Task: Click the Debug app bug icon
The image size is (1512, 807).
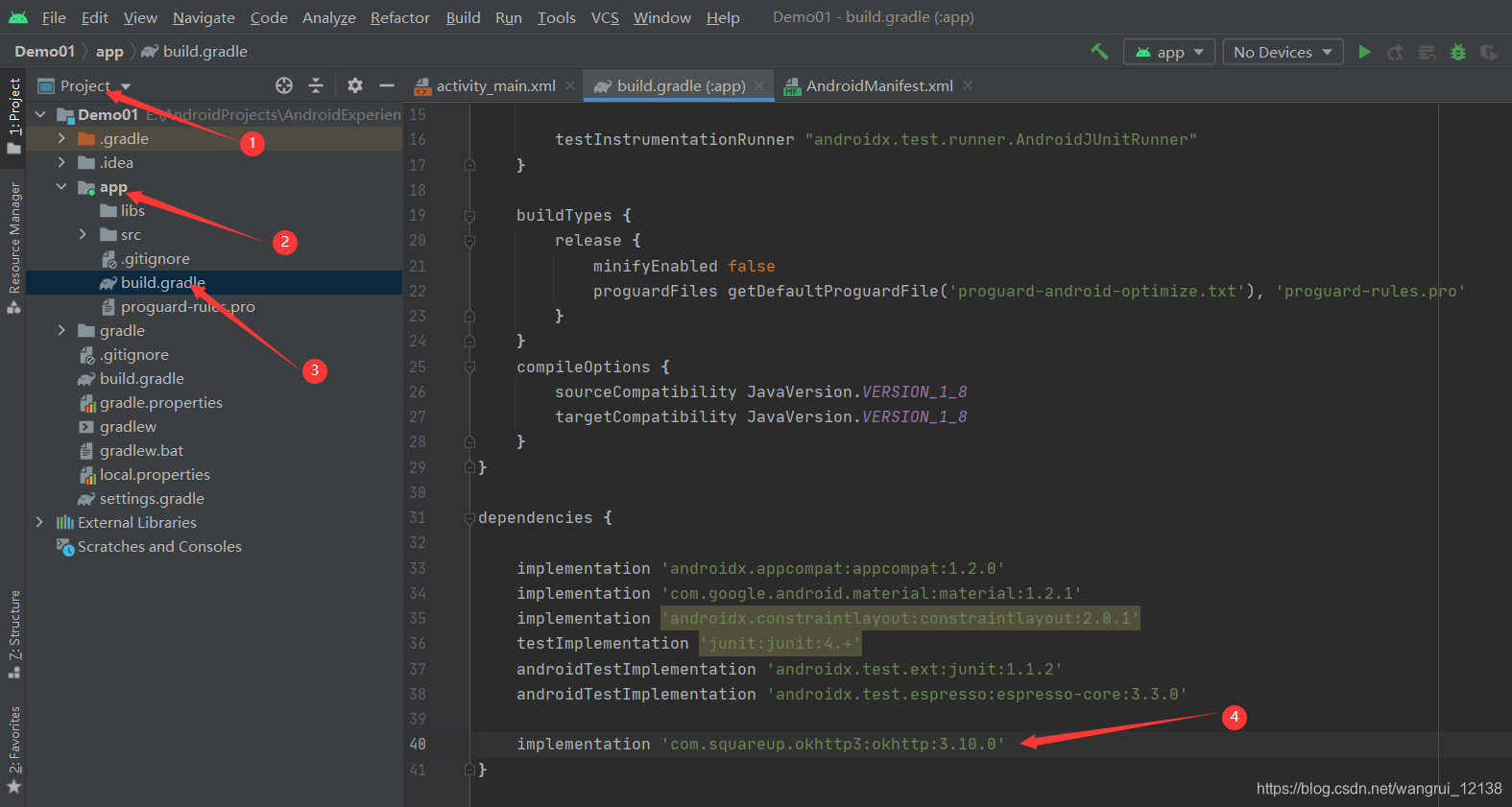Action: [x=1458, y=52]
